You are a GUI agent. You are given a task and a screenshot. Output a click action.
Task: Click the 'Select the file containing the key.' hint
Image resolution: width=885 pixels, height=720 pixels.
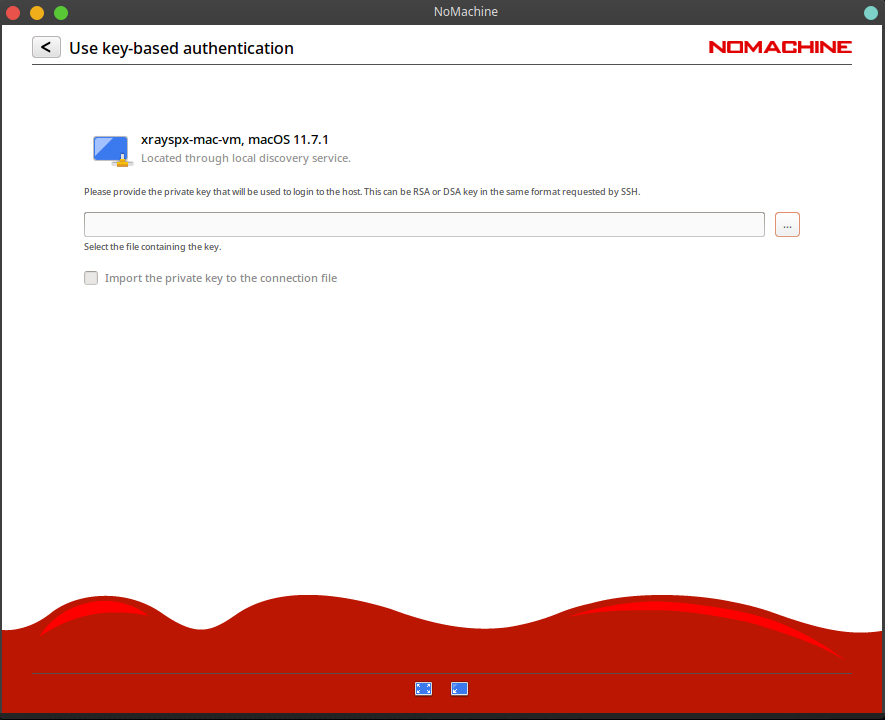point(152,247)
